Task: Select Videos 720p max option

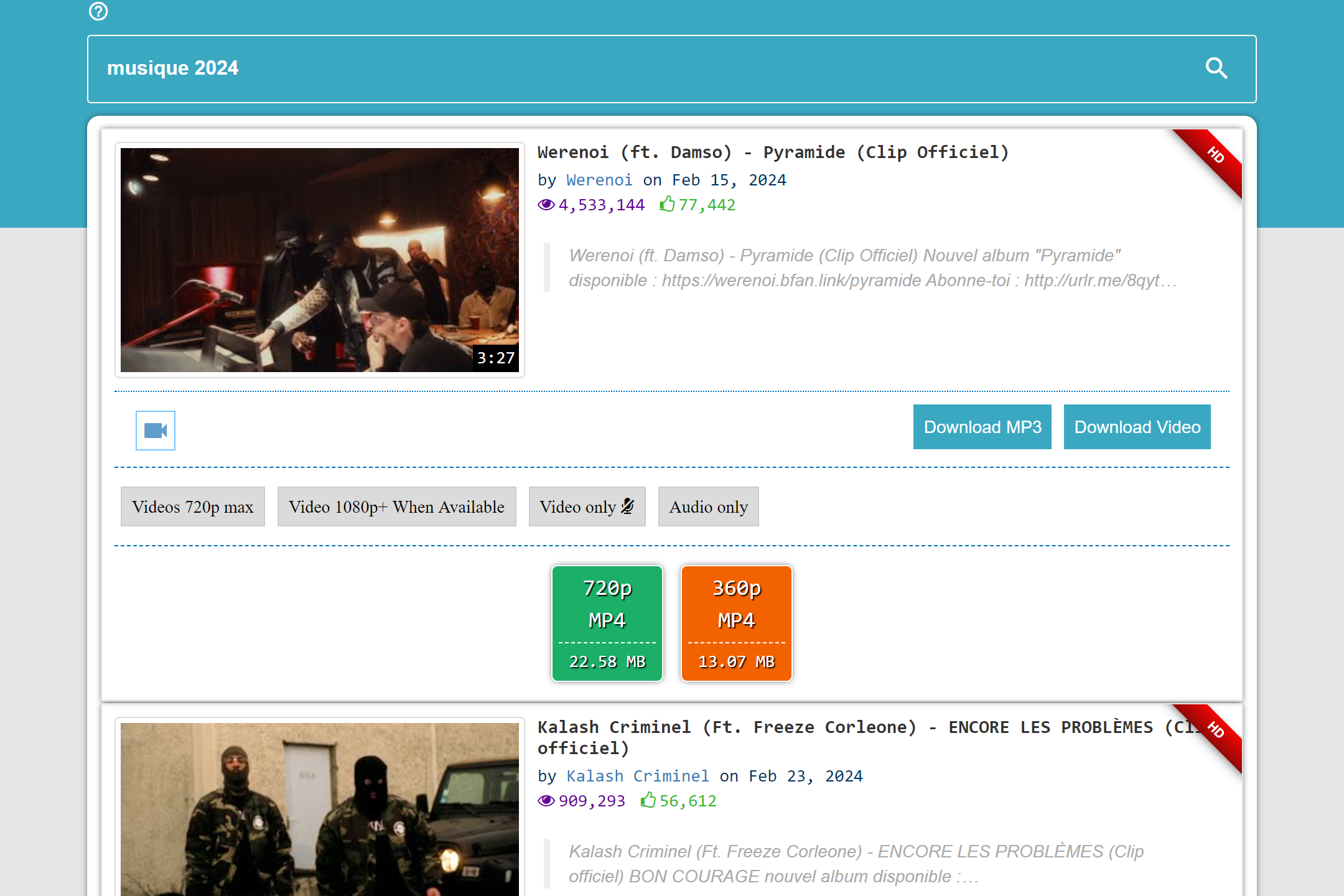Action: click(193, 506)
